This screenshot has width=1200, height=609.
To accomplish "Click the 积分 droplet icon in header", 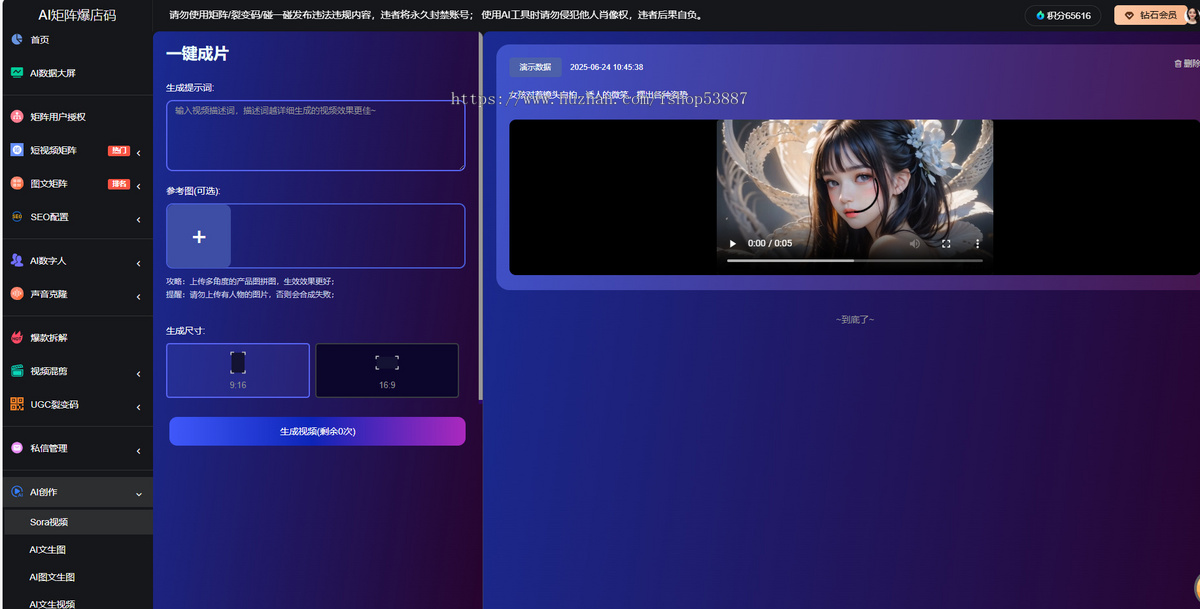I will click(x=1040, y=16).
